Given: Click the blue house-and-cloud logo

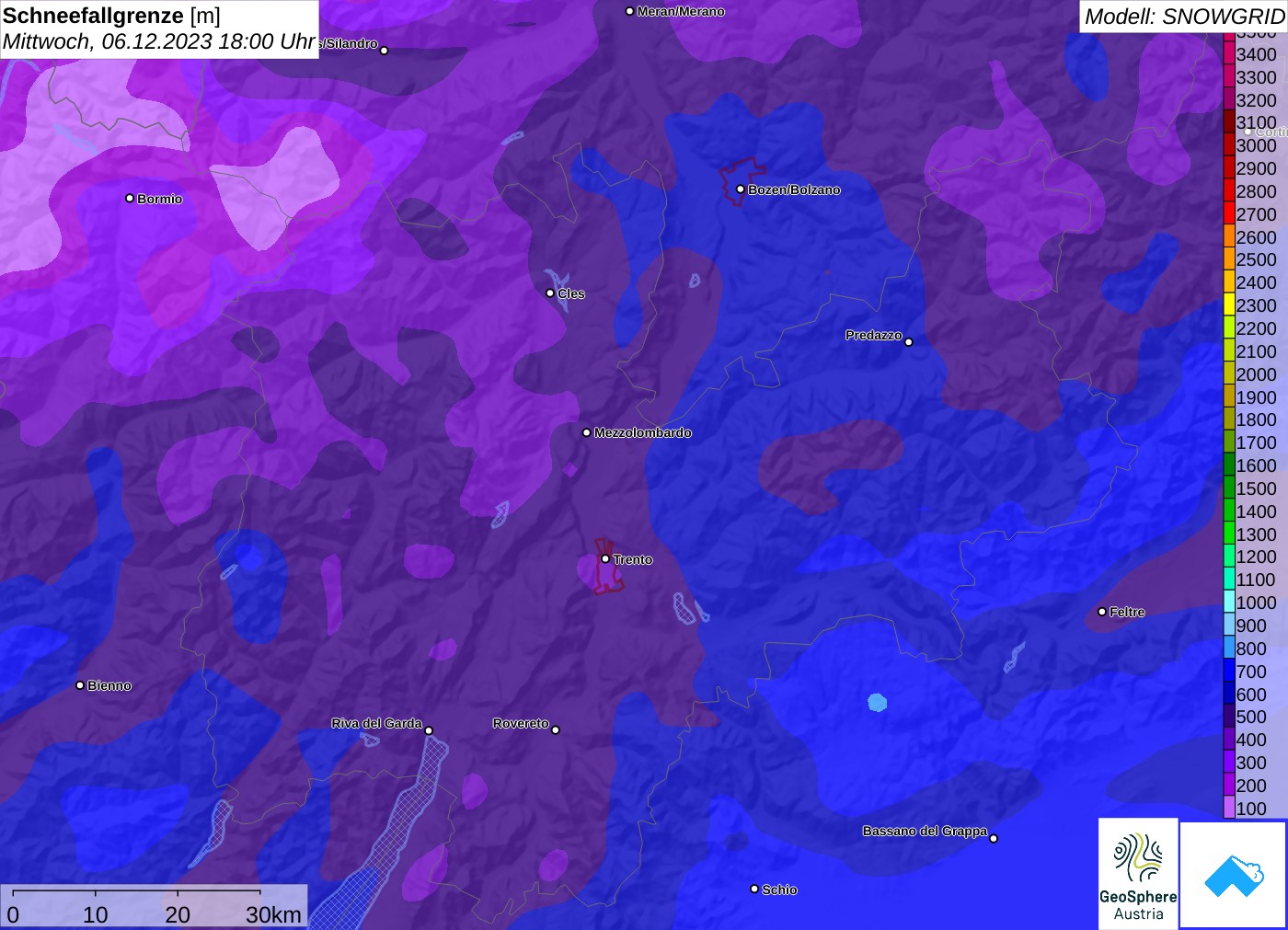Looking at the screenshot, I should coord(1233,875).
